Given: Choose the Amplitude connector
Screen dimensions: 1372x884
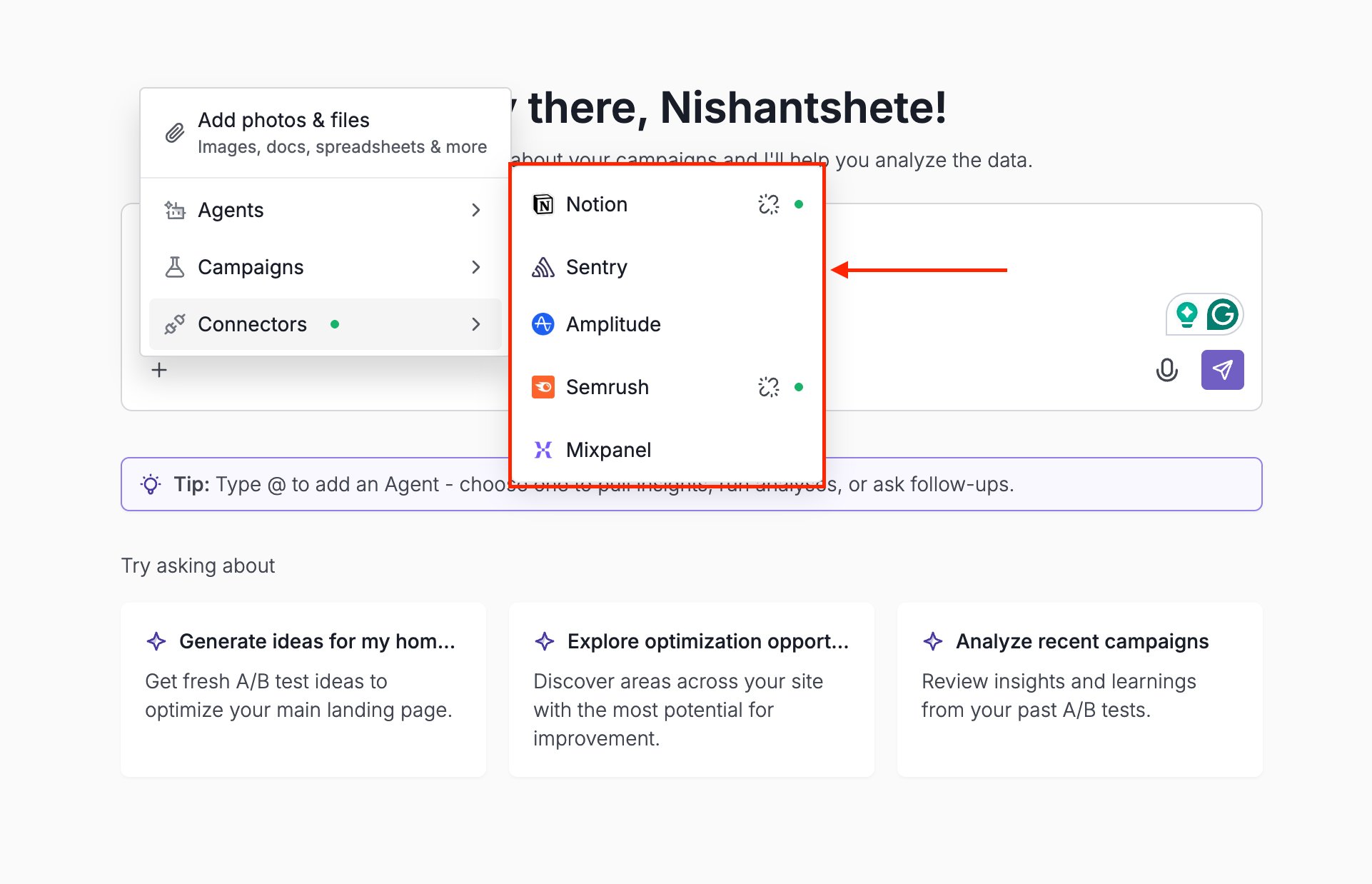Looking at the screenshot, I should click(x=667, y=324).
